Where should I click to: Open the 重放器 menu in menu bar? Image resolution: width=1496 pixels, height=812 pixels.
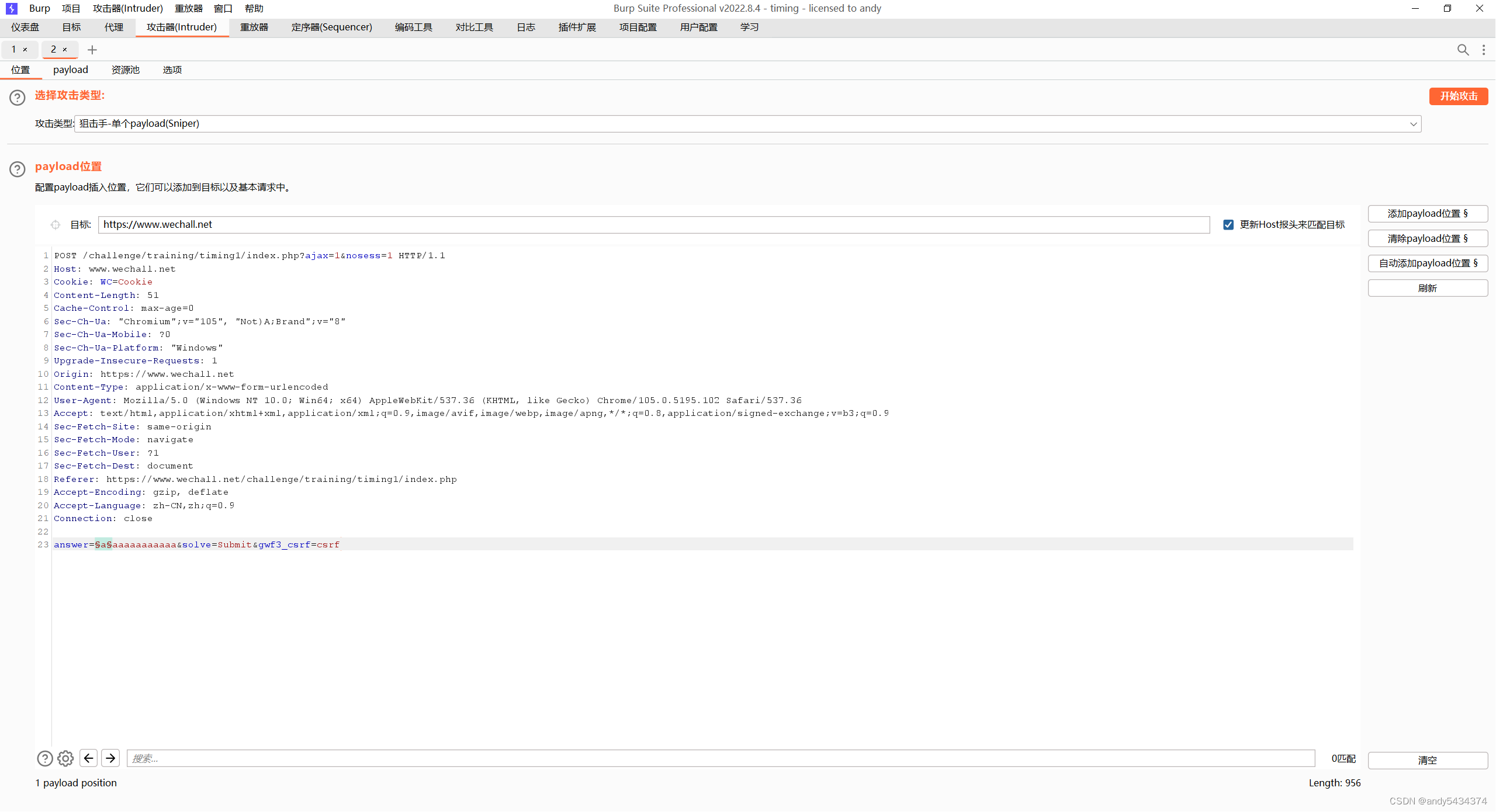pyautogui.click(x=189, y=8)
